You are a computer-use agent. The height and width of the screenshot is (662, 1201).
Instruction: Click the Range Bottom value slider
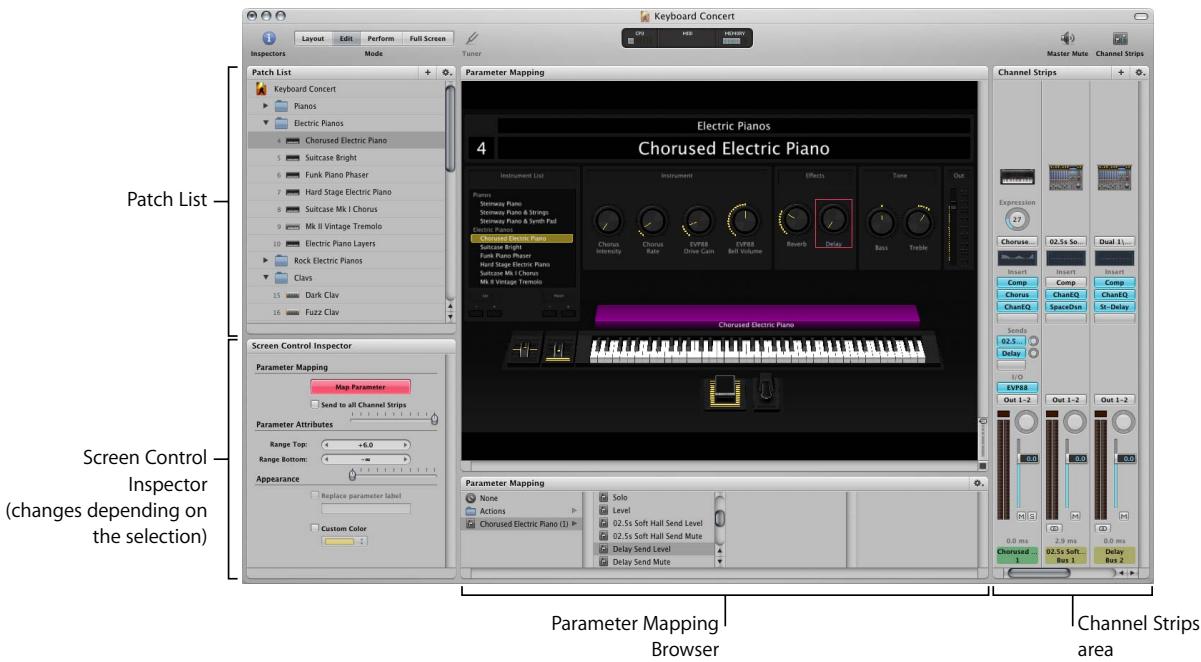click(365, 458)
